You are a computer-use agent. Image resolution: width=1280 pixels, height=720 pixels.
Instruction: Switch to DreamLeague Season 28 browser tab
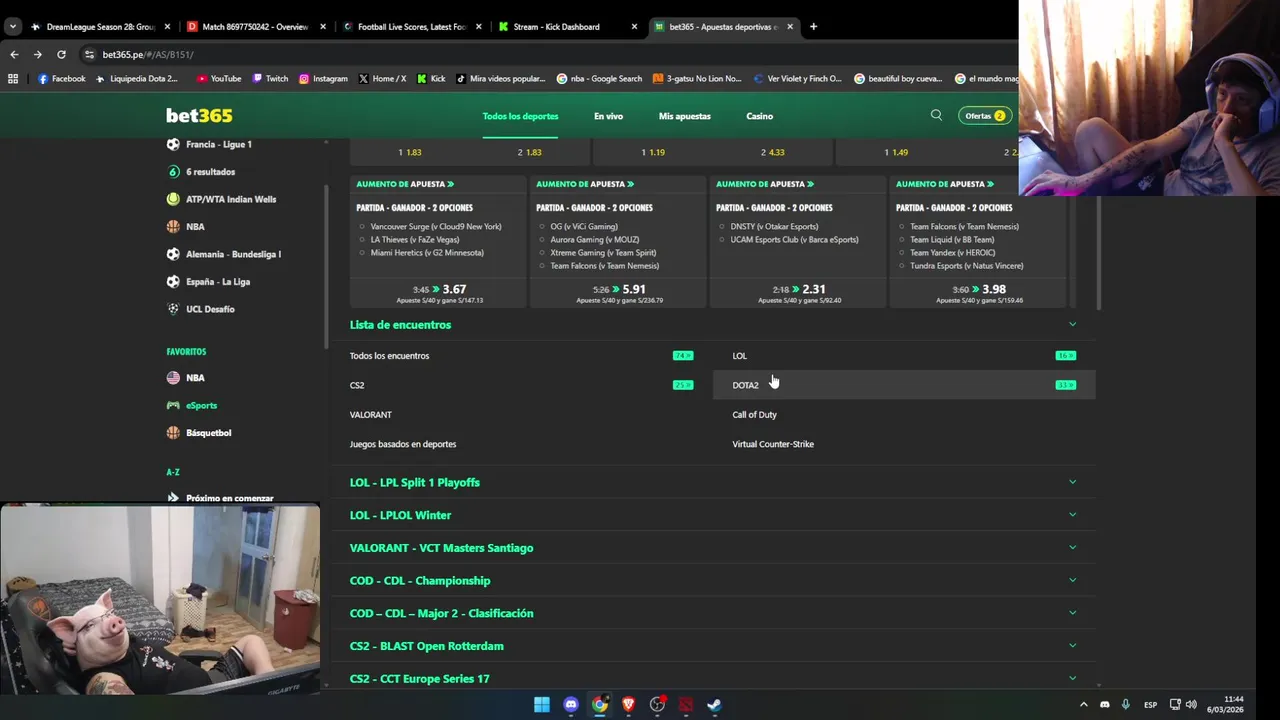pyautogui.click(x=98, y=27)
